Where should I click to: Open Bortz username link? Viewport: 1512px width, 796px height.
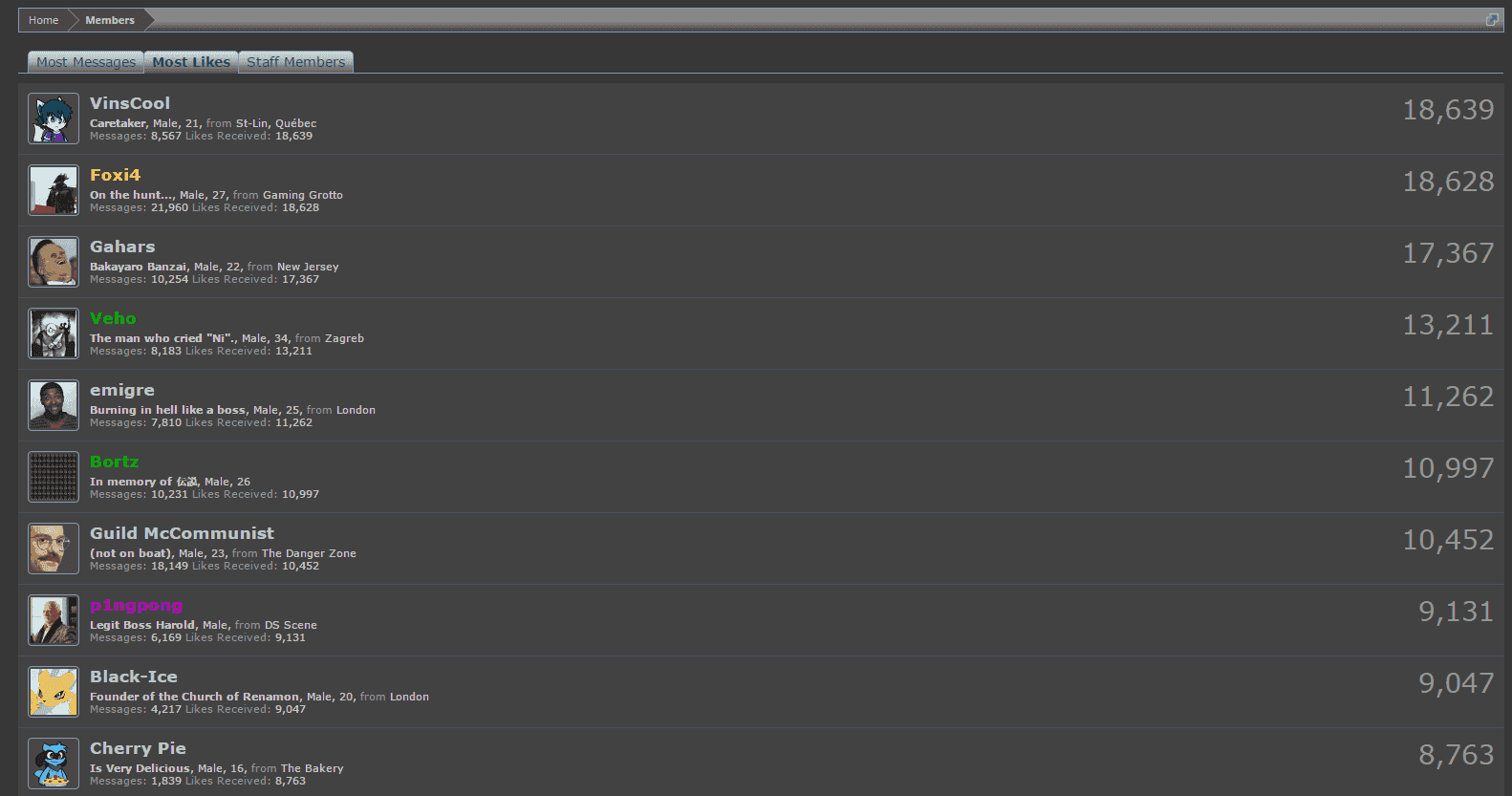click(x=115, y=462)
